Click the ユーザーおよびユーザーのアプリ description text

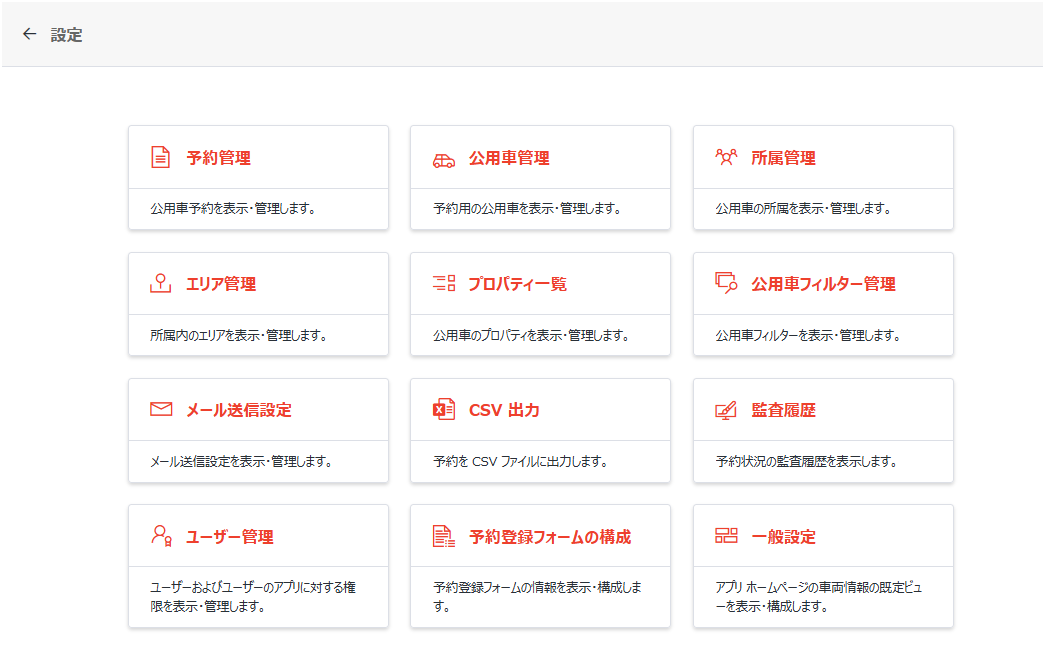(x=253, y=596)
